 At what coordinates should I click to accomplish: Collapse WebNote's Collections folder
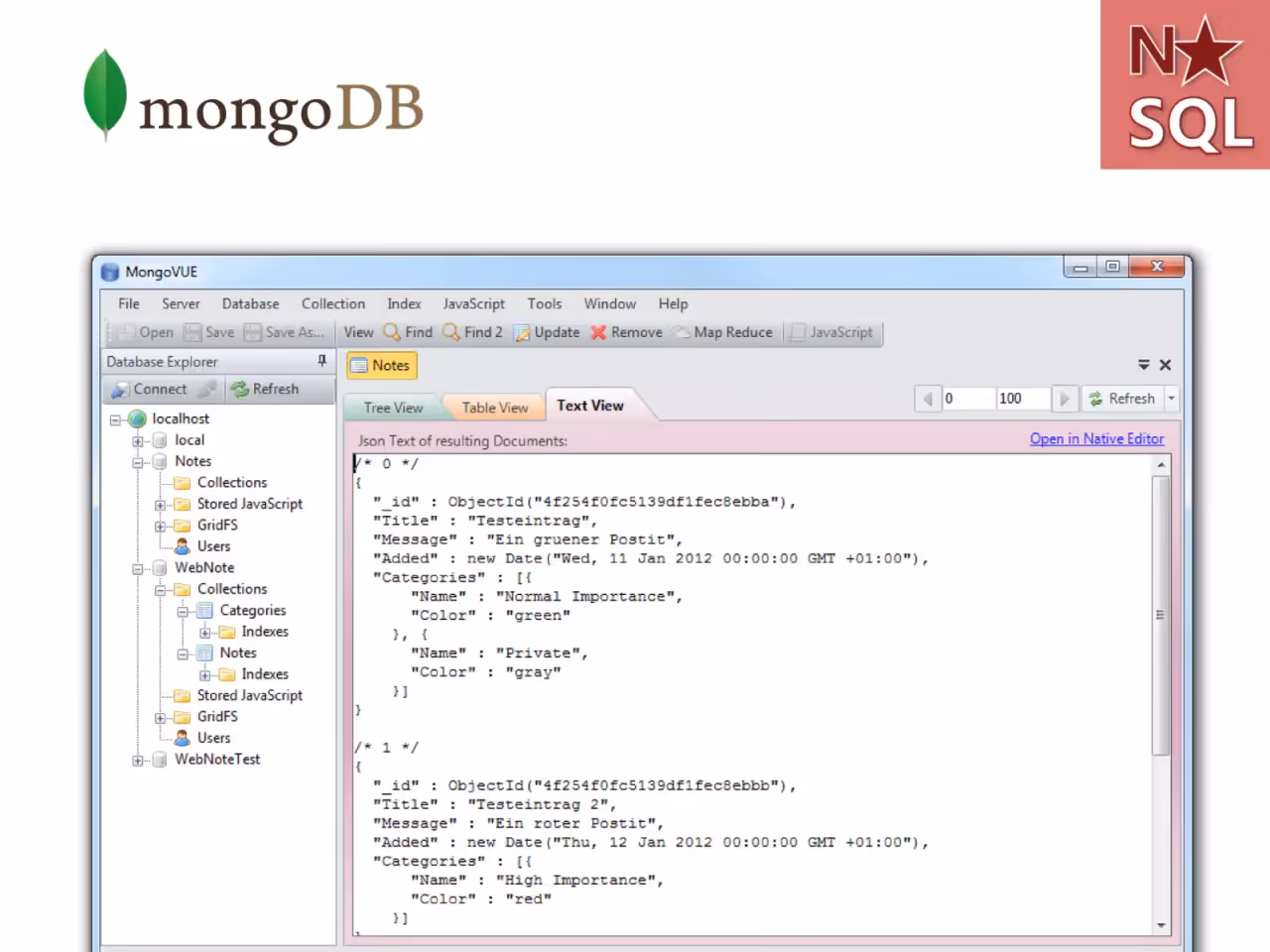click(x=160, y=590)
